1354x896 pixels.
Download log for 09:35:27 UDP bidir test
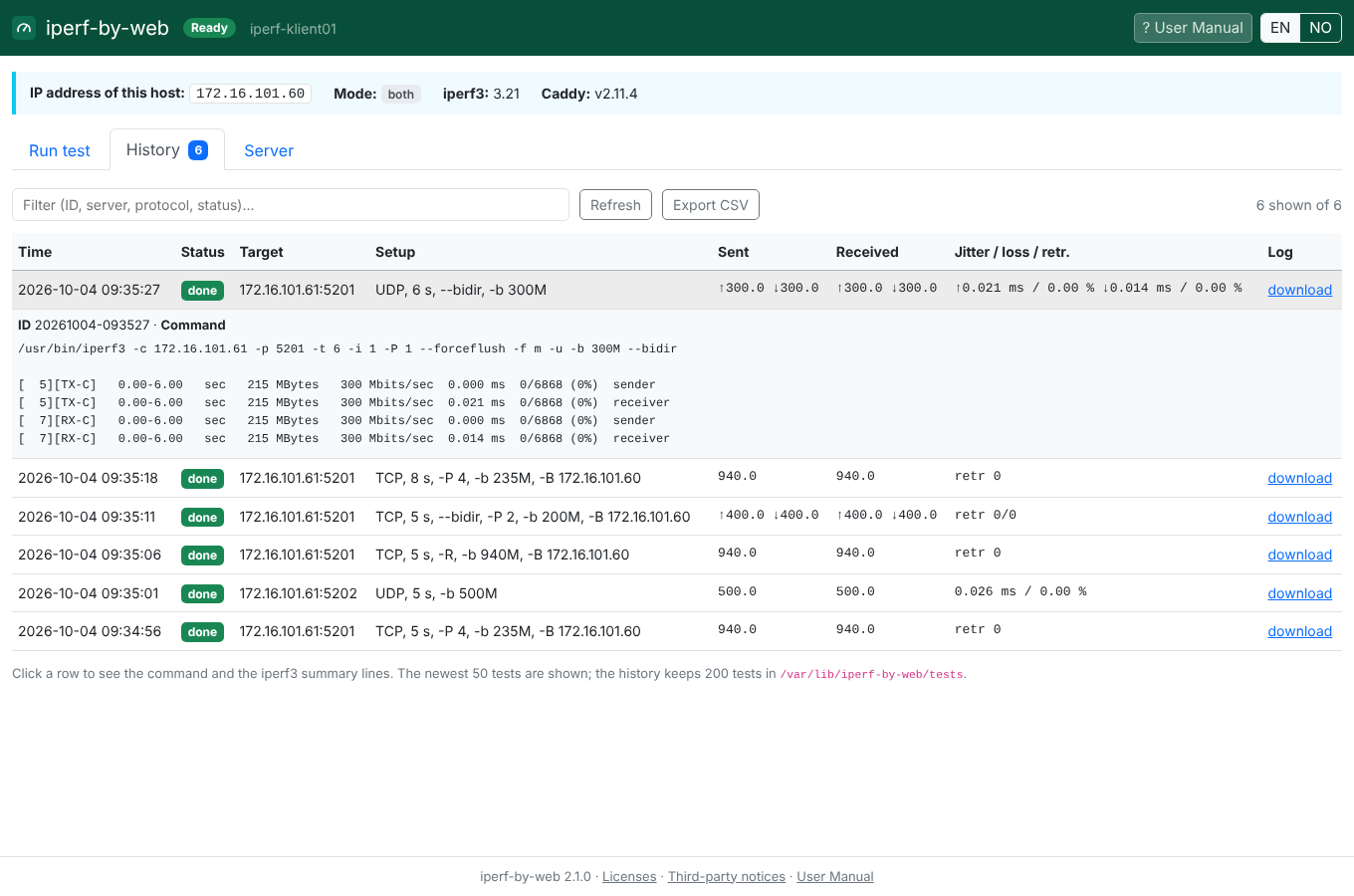point(1299,290)
